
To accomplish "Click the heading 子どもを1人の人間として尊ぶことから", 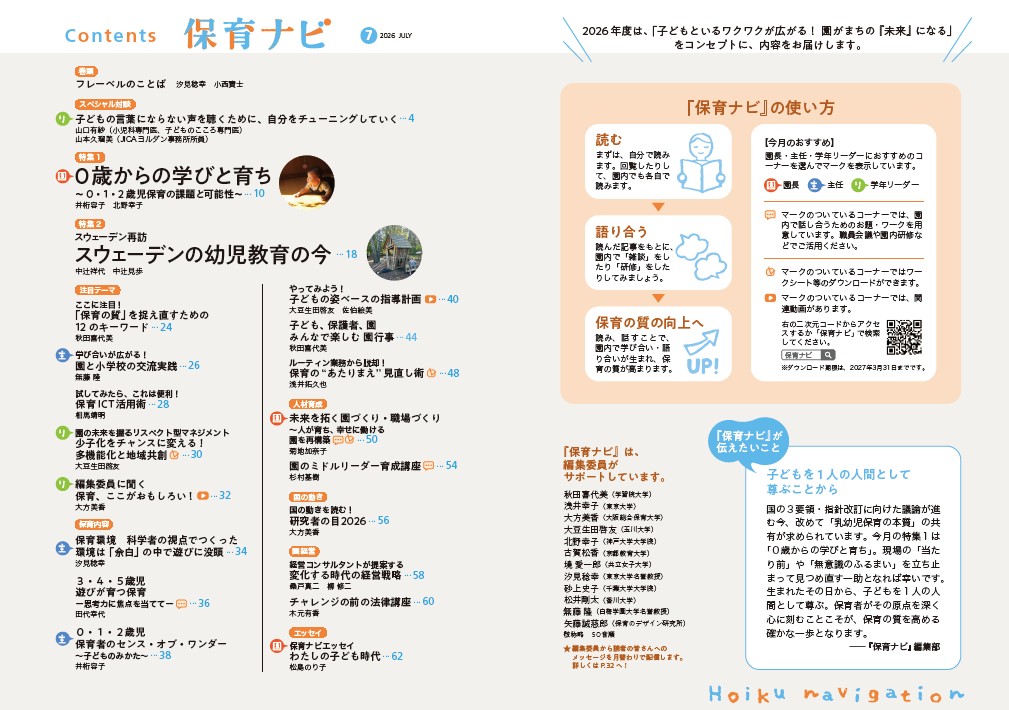I will pos(838,481).
